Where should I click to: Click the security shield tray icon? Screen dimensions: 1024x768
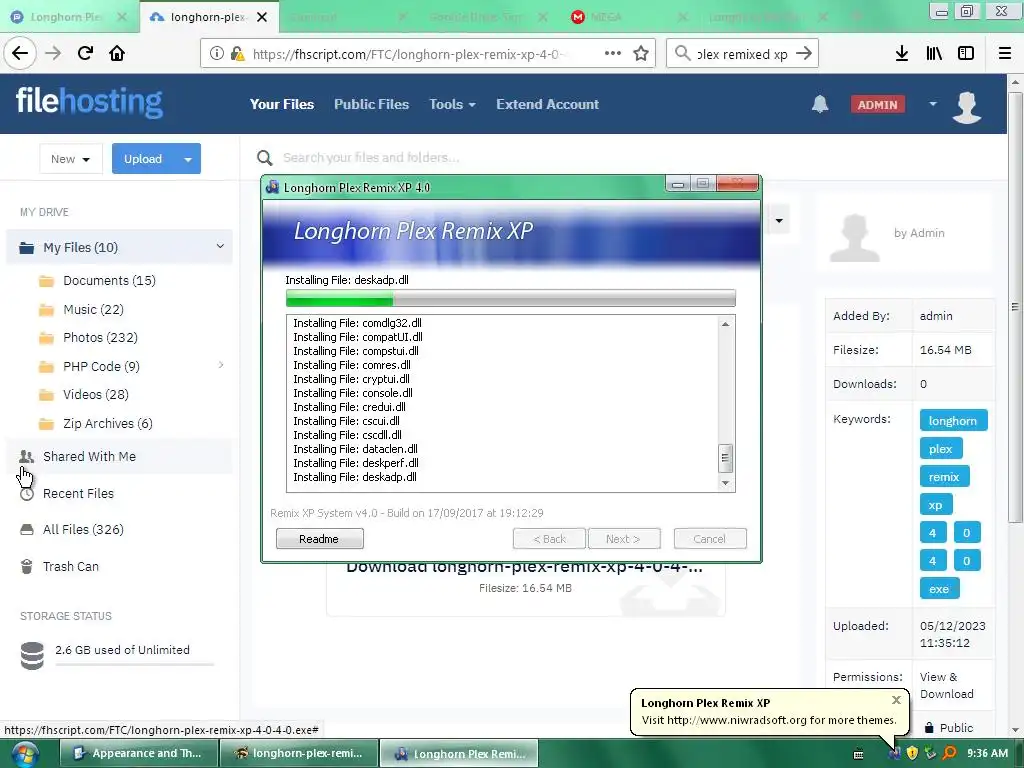coord(912,753)
